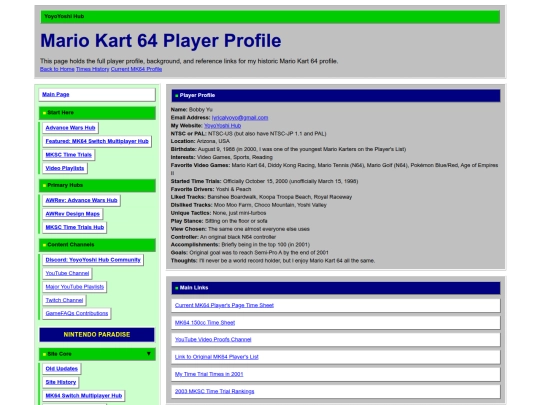Viewport: 540px width, 405px height.
Task: Select the Goals line about Semi-Pro A
Action: (250, 253)
